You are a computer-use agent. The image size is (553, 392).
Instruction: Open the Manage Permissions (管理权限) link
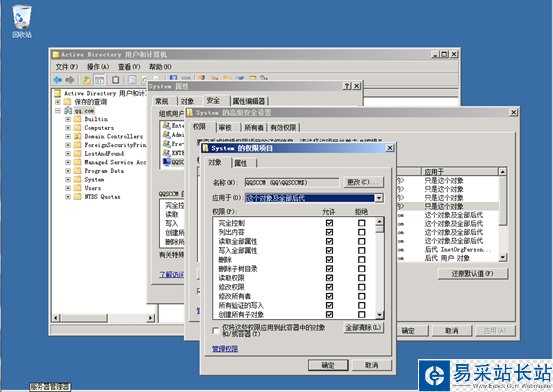click(225, 349)
